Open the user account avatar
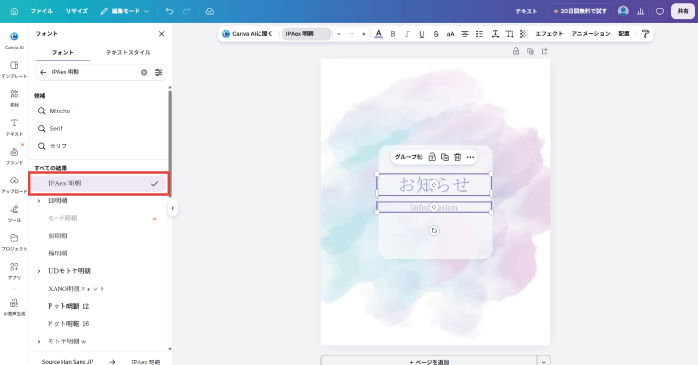Image resolution: width=698 pixels, height=365 pixels. point(623,11)
